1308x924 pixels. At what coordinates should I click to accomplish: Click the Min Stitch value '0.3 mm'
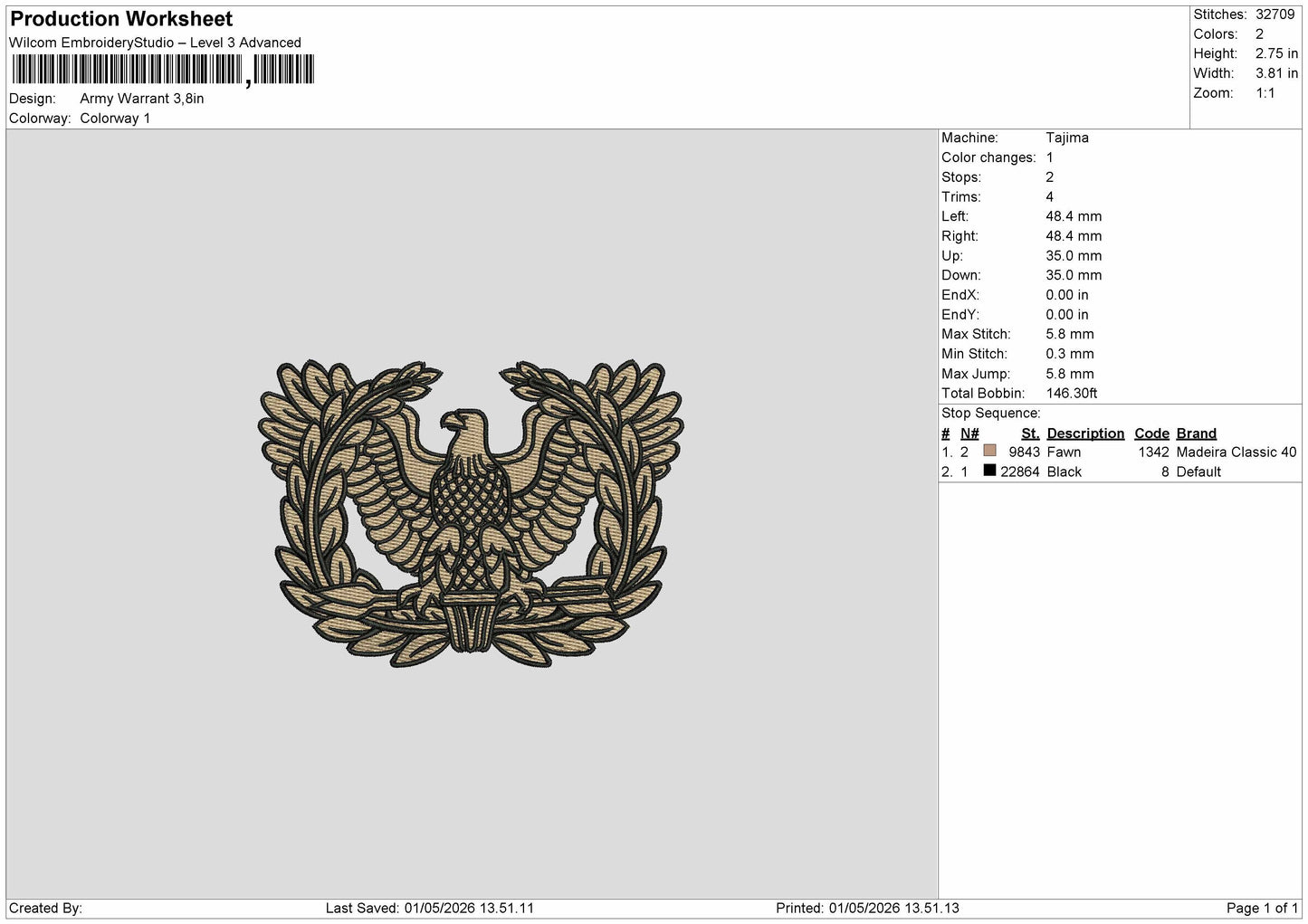point(1070,354)
